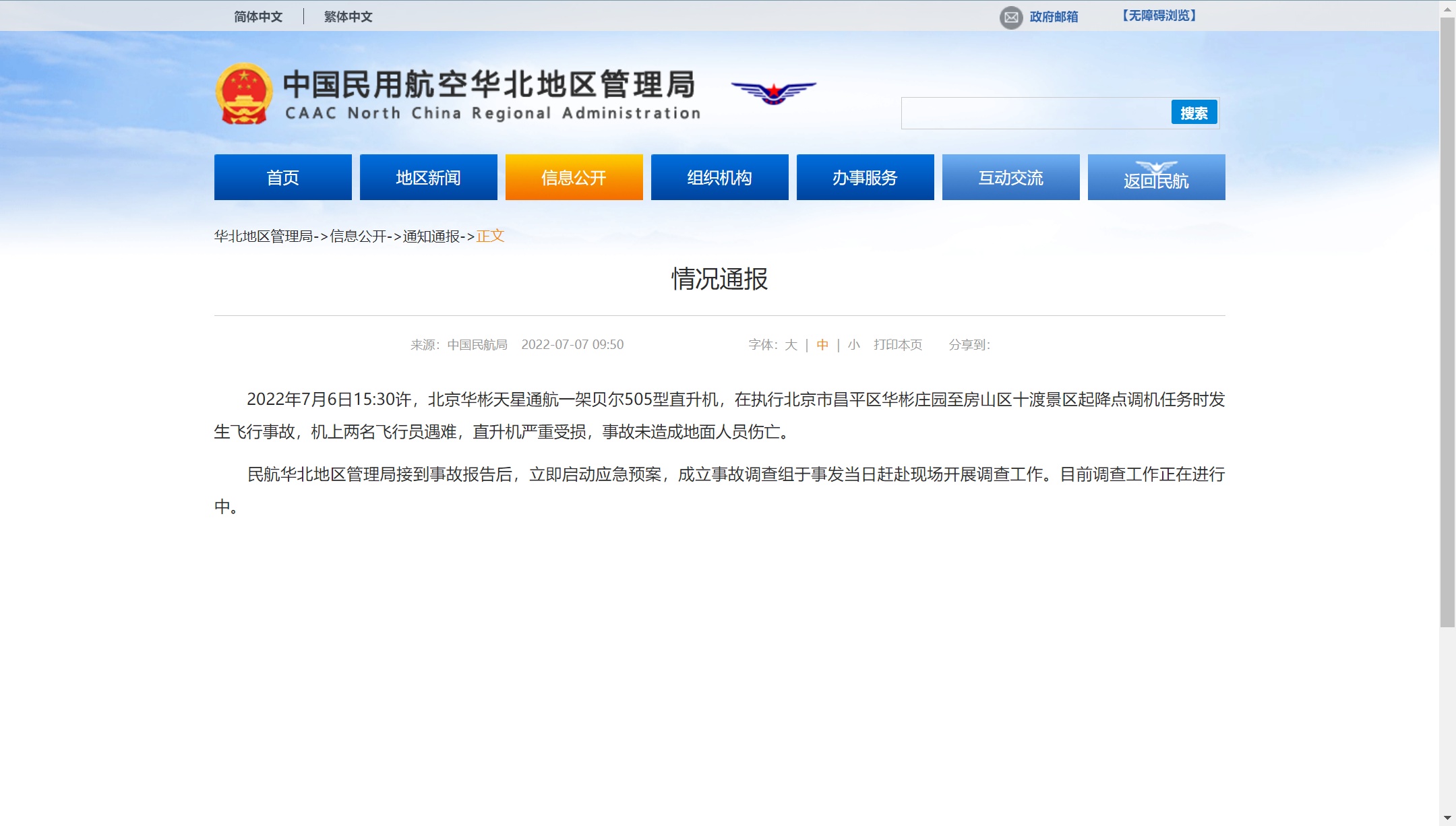Click into the search input field
This screenshot has width=1456, height=826.
tap(1035, 113)
